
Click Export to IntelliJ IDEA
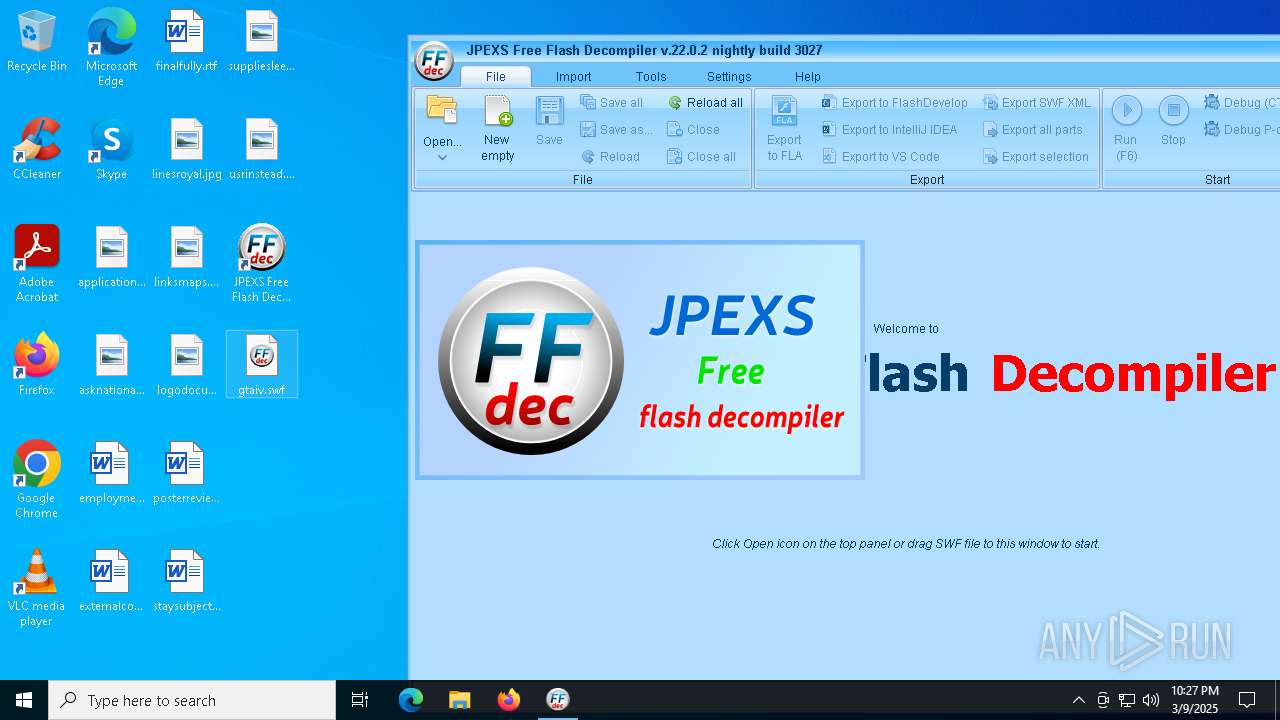point(889,130)
